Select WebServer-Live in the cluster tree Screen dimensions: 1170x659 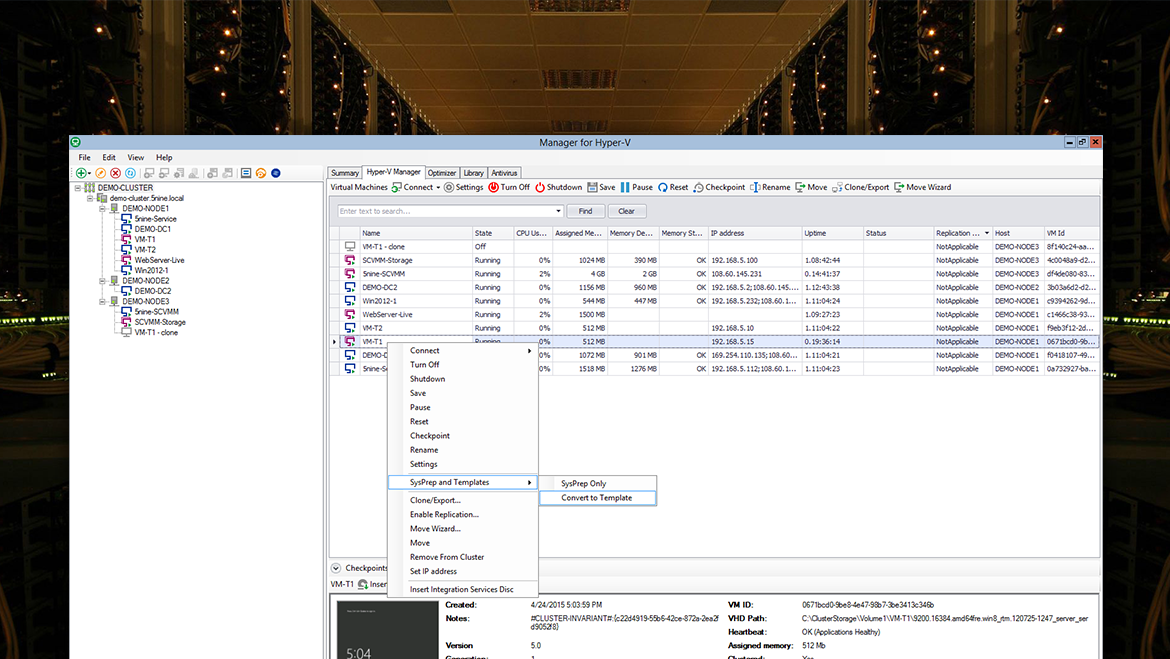(159, 260)
